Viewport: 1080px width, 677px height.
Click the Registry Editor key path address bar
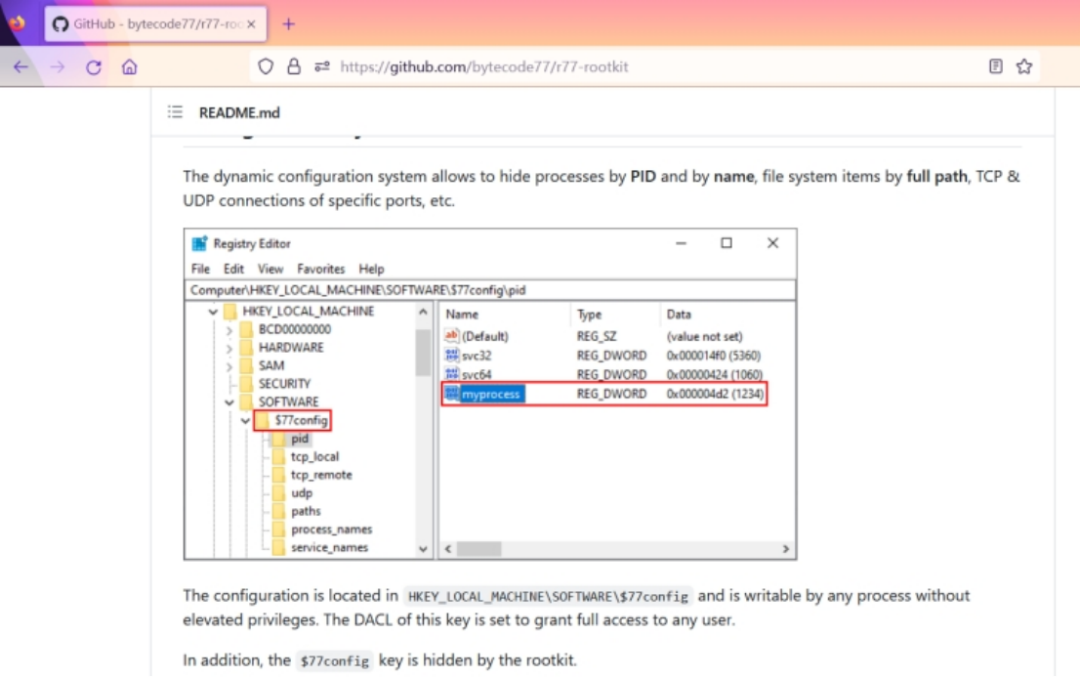click(x=490, y=290)
